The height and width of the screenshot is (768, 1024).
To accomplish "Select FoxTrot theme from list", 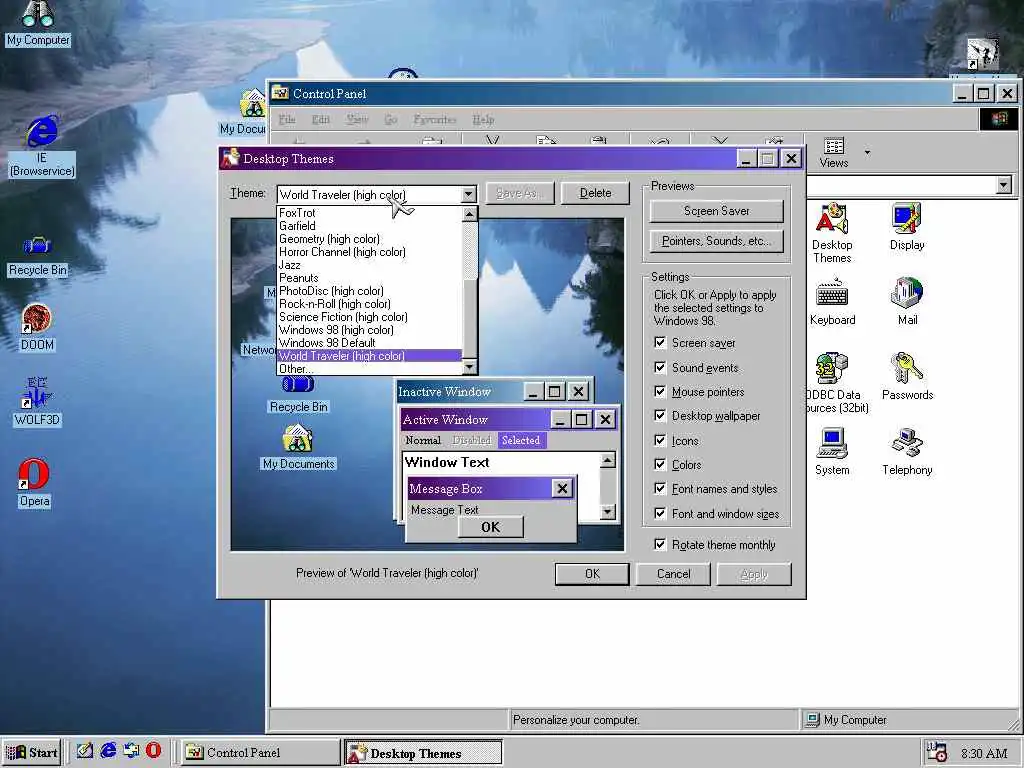I will tap(370, 213).
